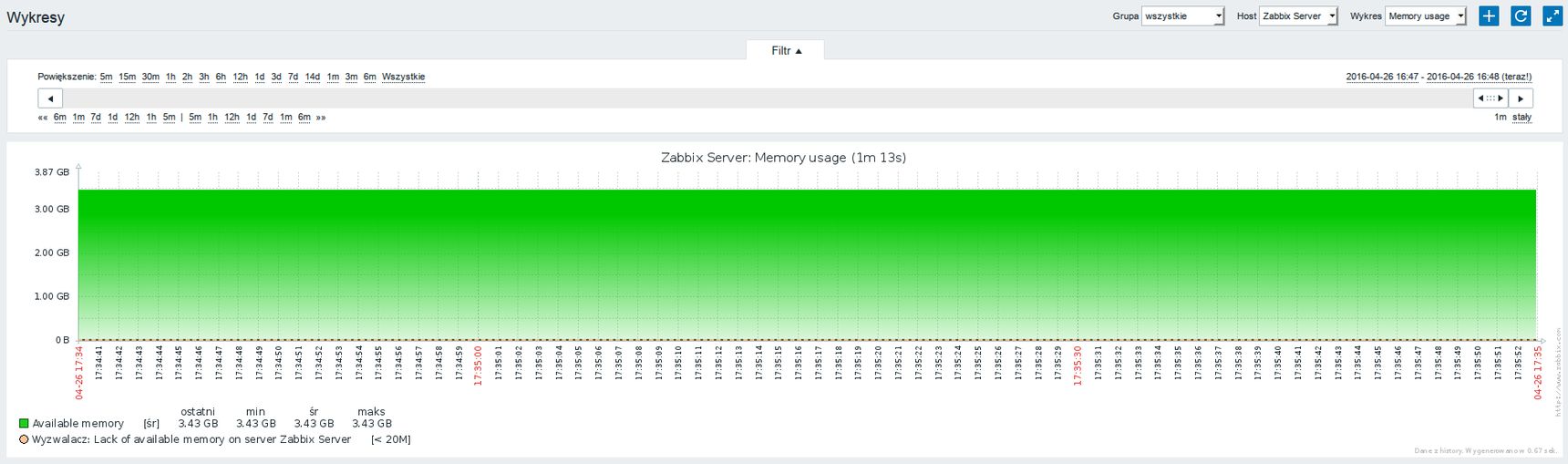Collapse the Filtr tab
Viewport: 1568px width, 464px height.
pyautogui.click(x=786, y=50)
